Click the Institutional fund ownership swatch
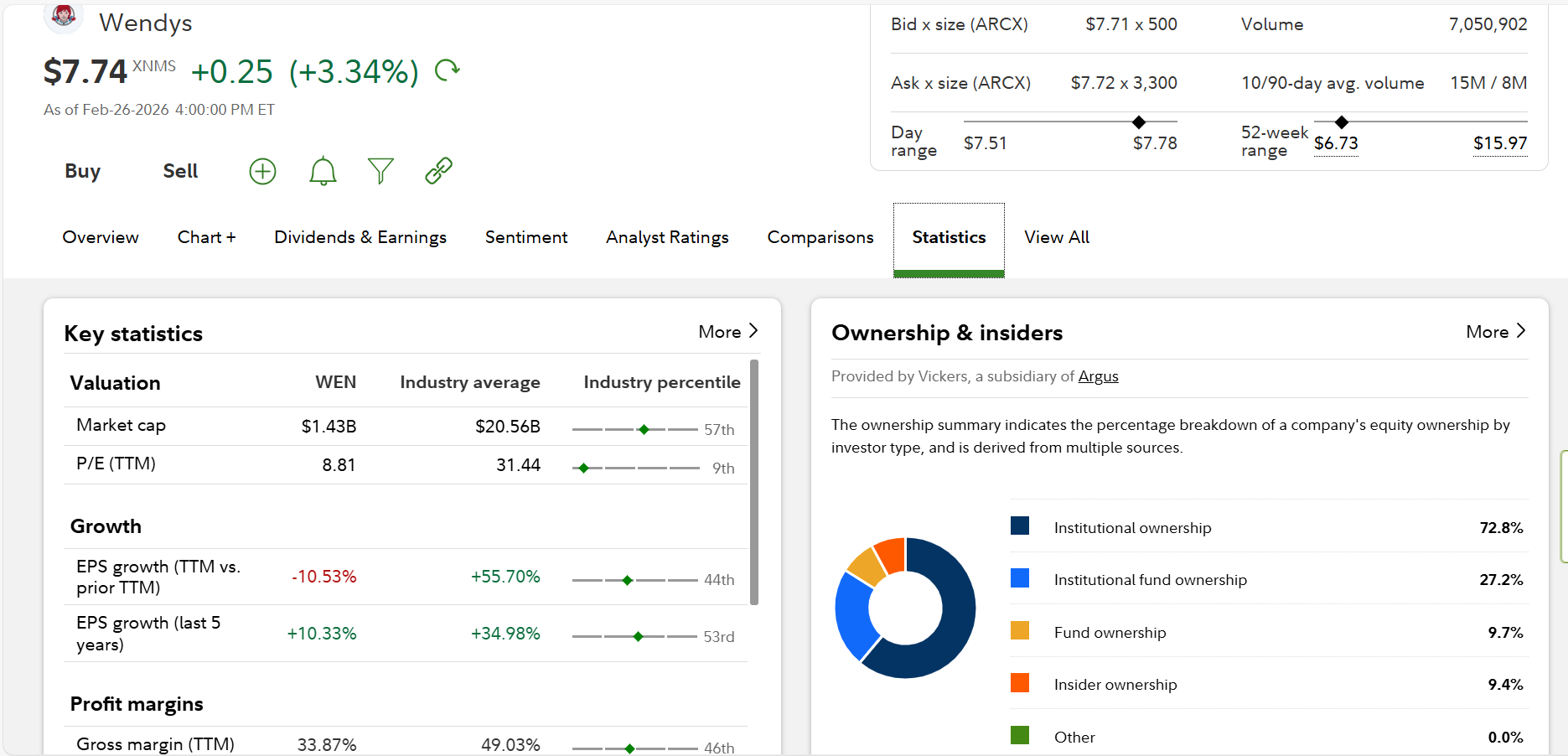The height and width of the screenshot is (756, 1568). point(1020,578)
